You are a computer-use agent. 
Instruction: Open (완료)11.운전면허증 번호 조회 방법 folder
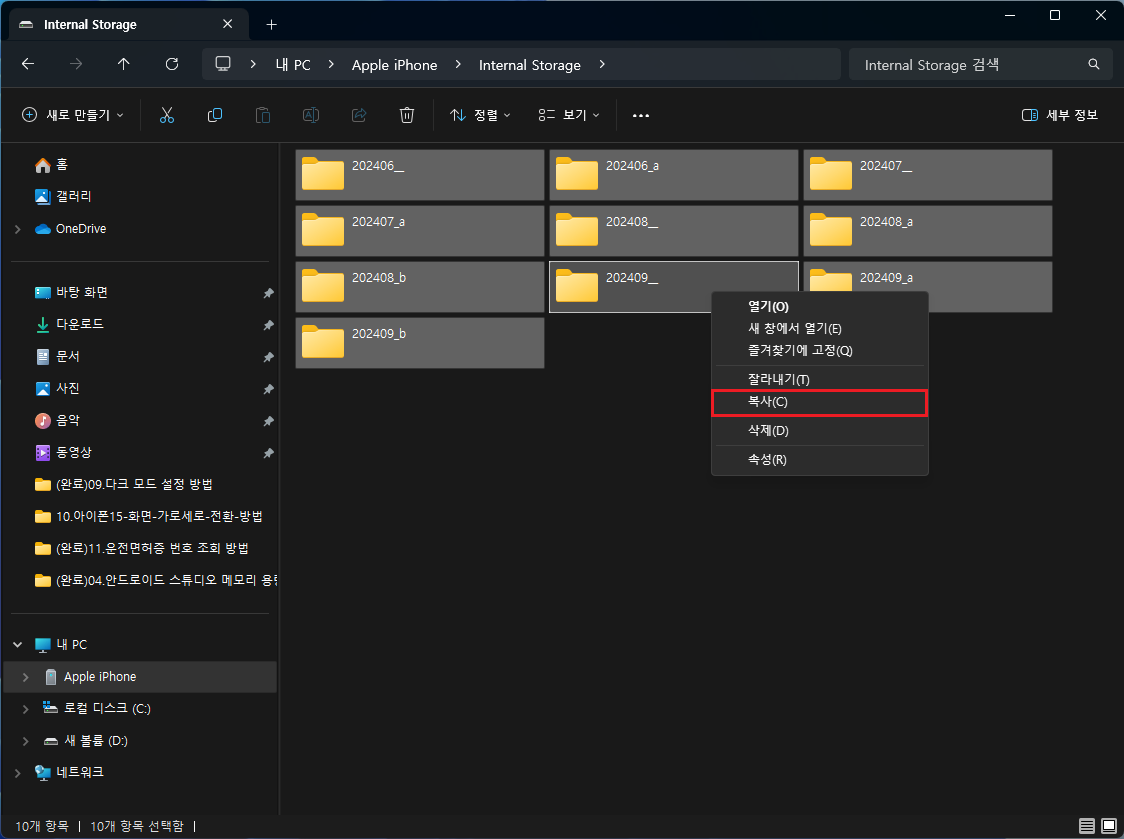[141, 549]
